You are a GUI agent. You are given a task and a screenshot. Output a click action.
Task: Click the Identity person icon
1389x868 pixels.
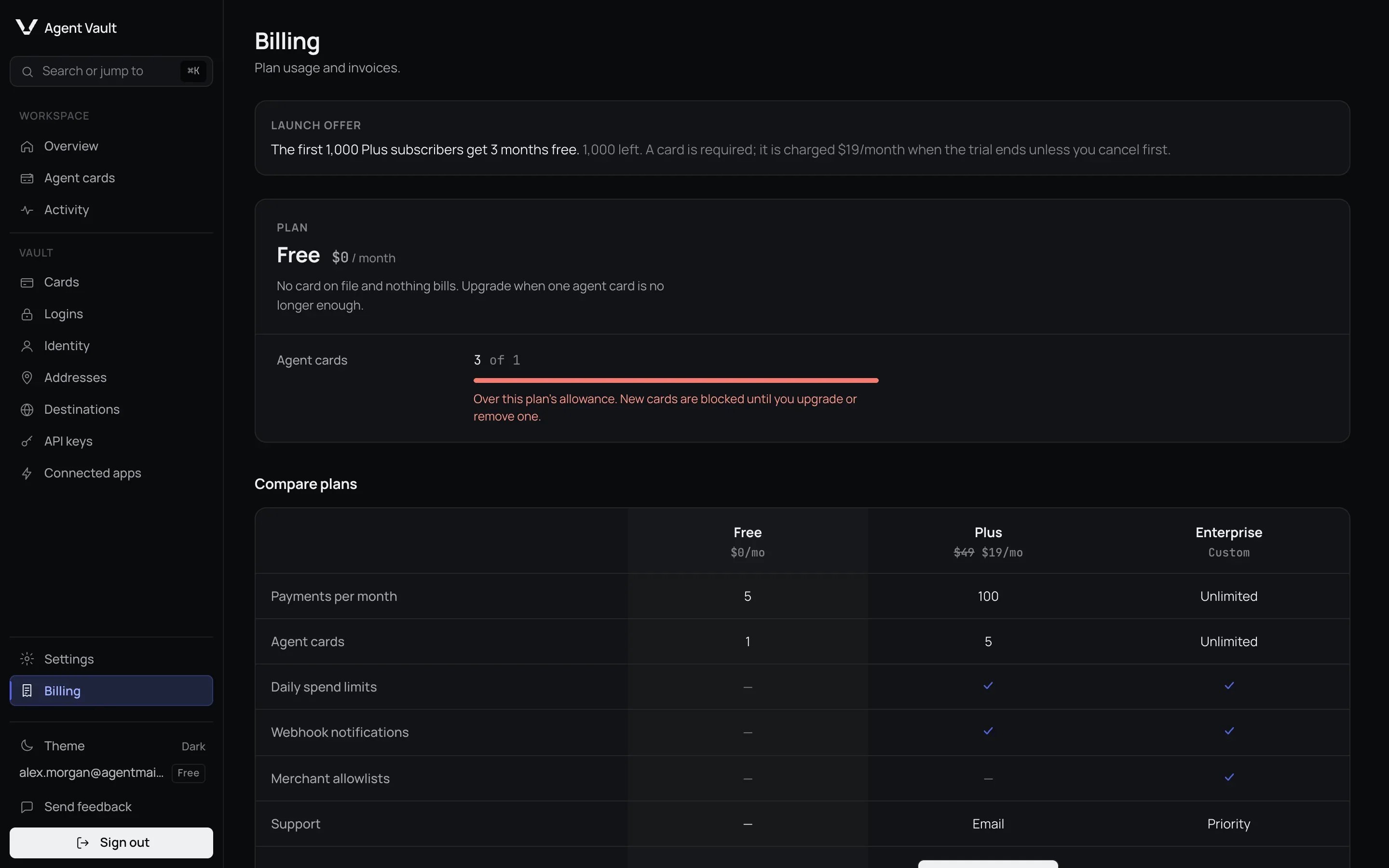(27, 346)
